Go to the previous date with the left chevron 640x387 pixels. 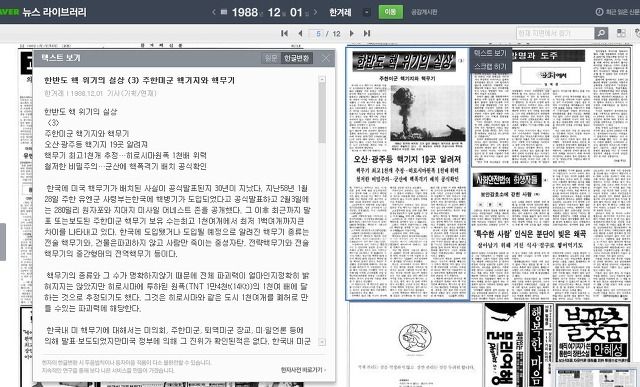[x=213, y=12]
